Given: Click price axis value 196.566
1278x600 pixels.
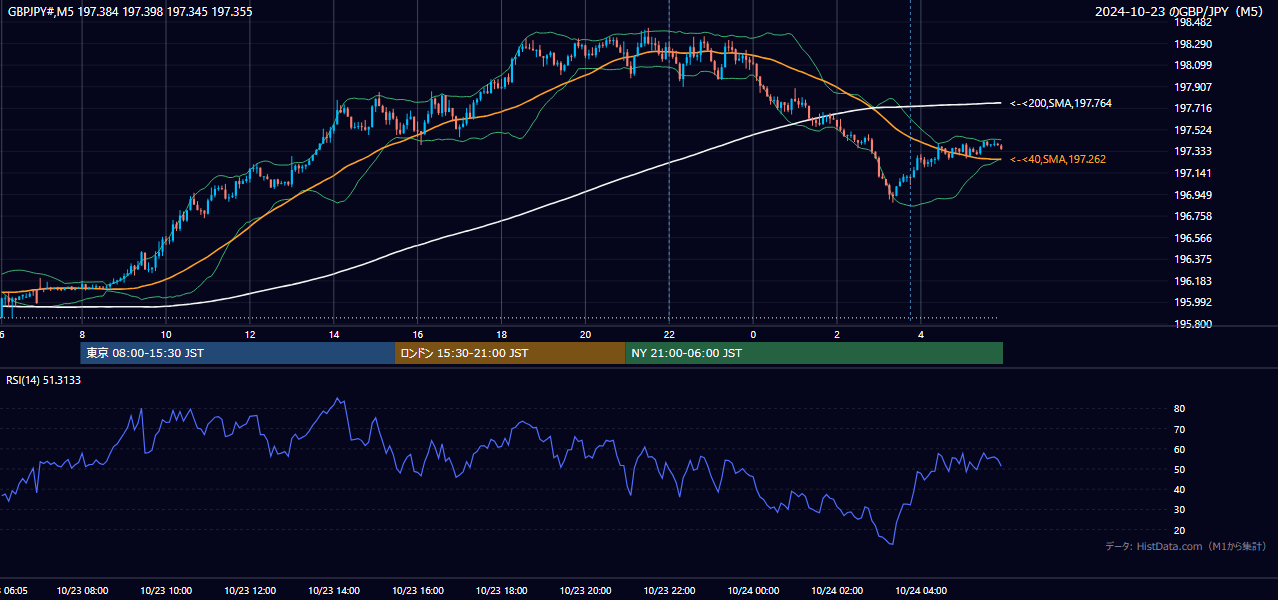Looking at the screenshot, I should (1192, 238).
